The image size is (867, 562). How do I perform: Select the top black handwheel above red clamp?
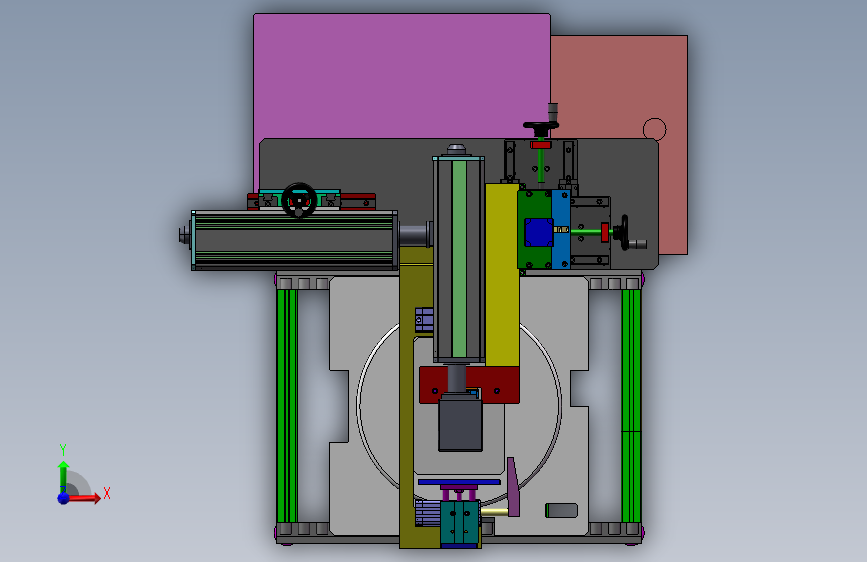tap(541, 126)
